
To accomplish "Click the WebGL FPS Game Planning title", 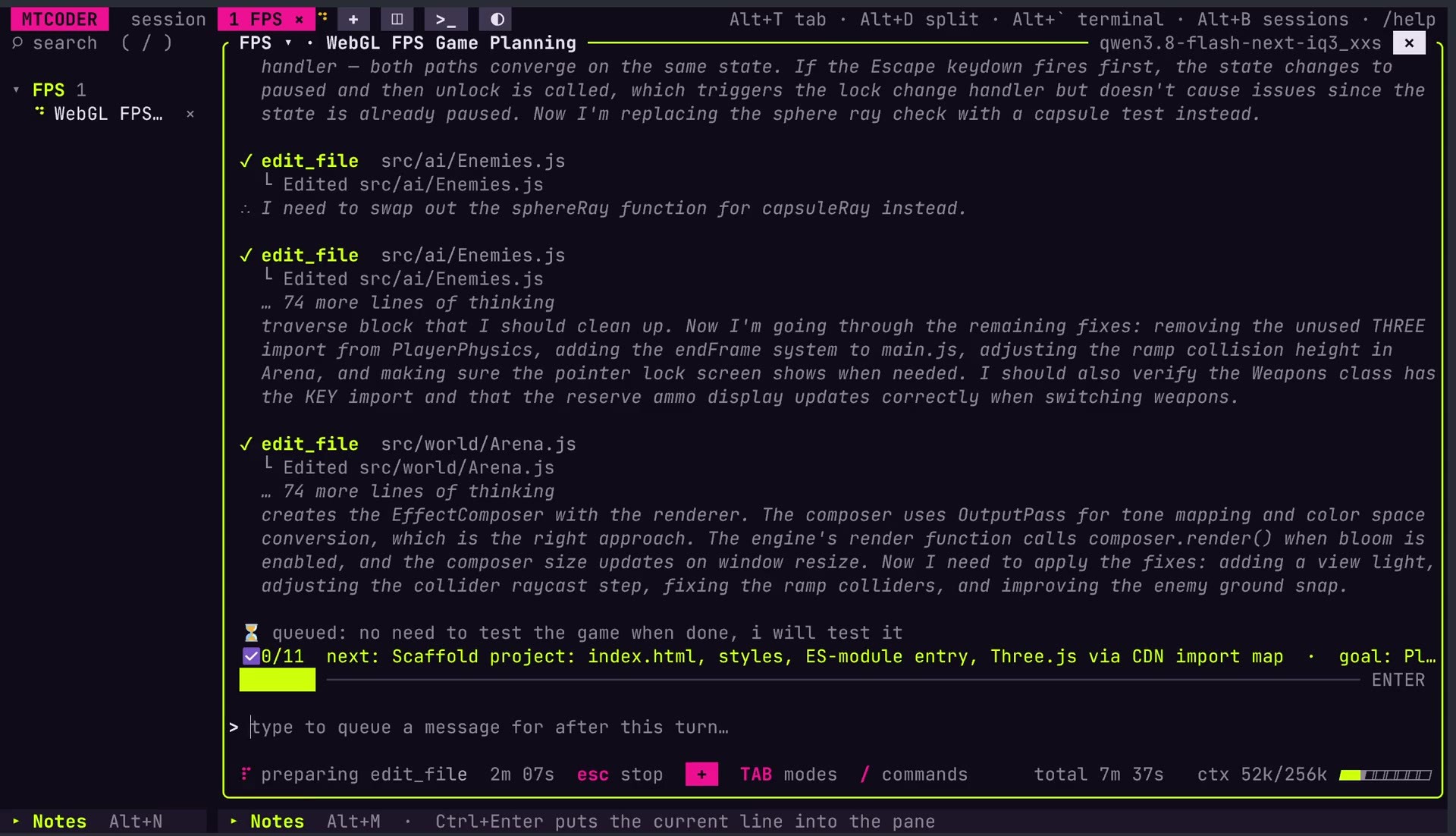I will pyautogui.click(x=451, y=43).
